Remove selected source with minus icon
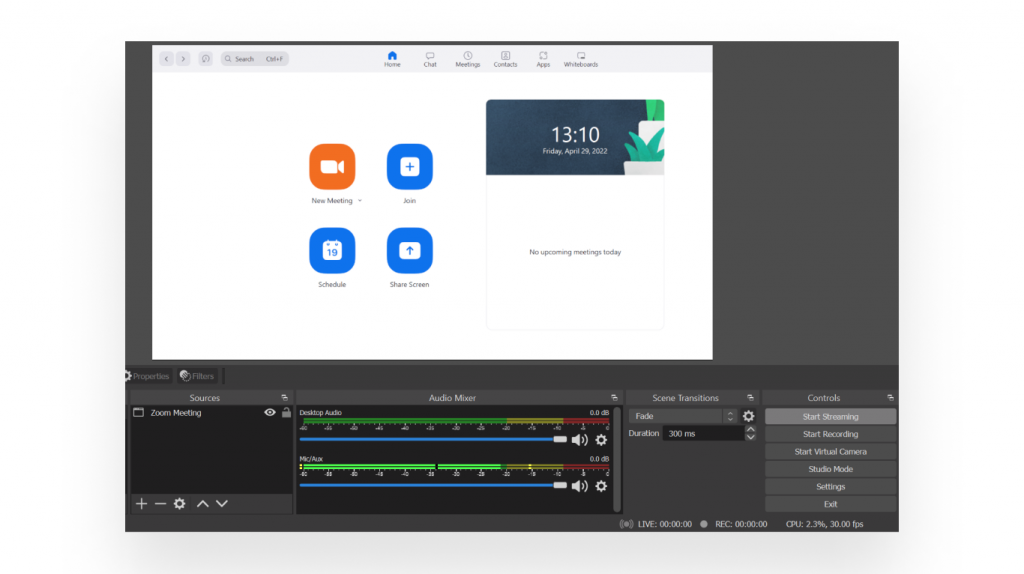This screenshot has width=1024, height=574. pos(160,503)
